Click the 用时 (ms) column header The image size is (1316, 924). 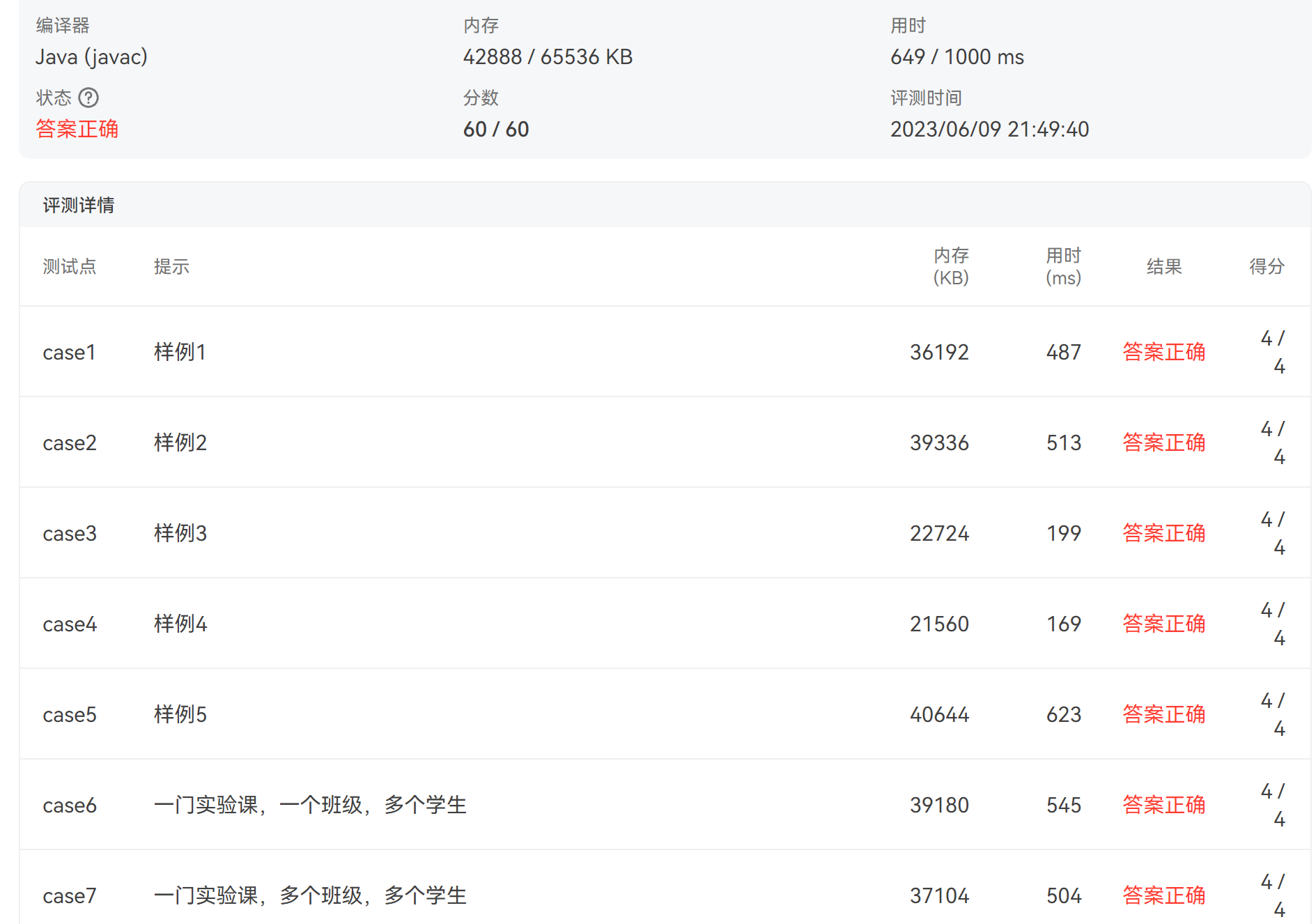[1063, 266]
